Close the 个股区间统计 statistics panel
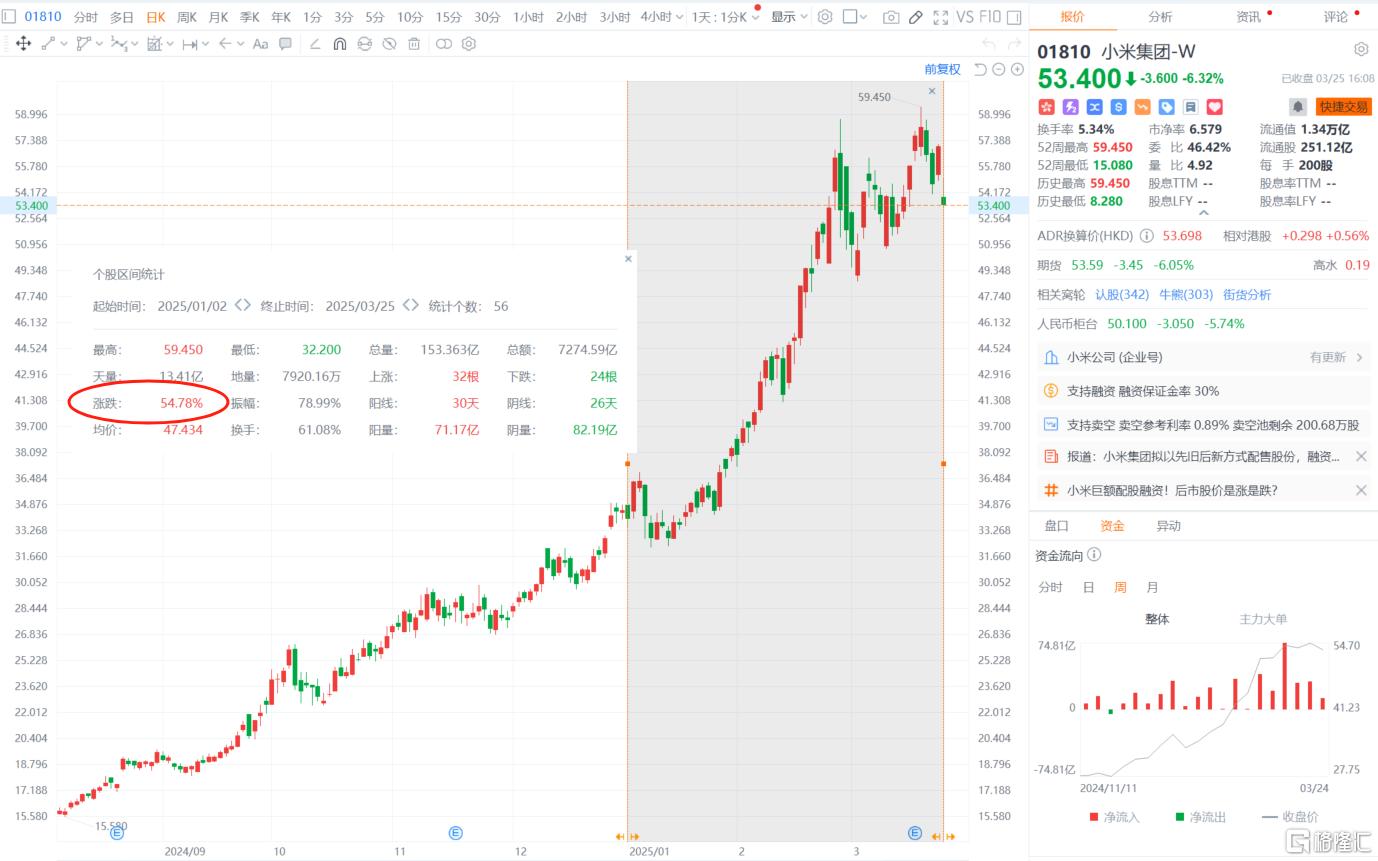1378x861 pixels. click(x=628, y=258)
